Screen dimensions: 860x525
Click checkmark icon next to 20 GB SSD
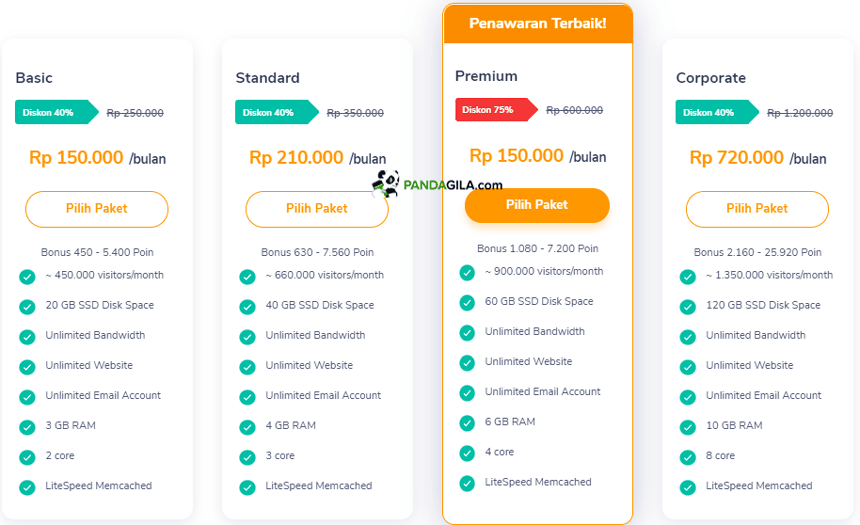[x=27, y=307]
